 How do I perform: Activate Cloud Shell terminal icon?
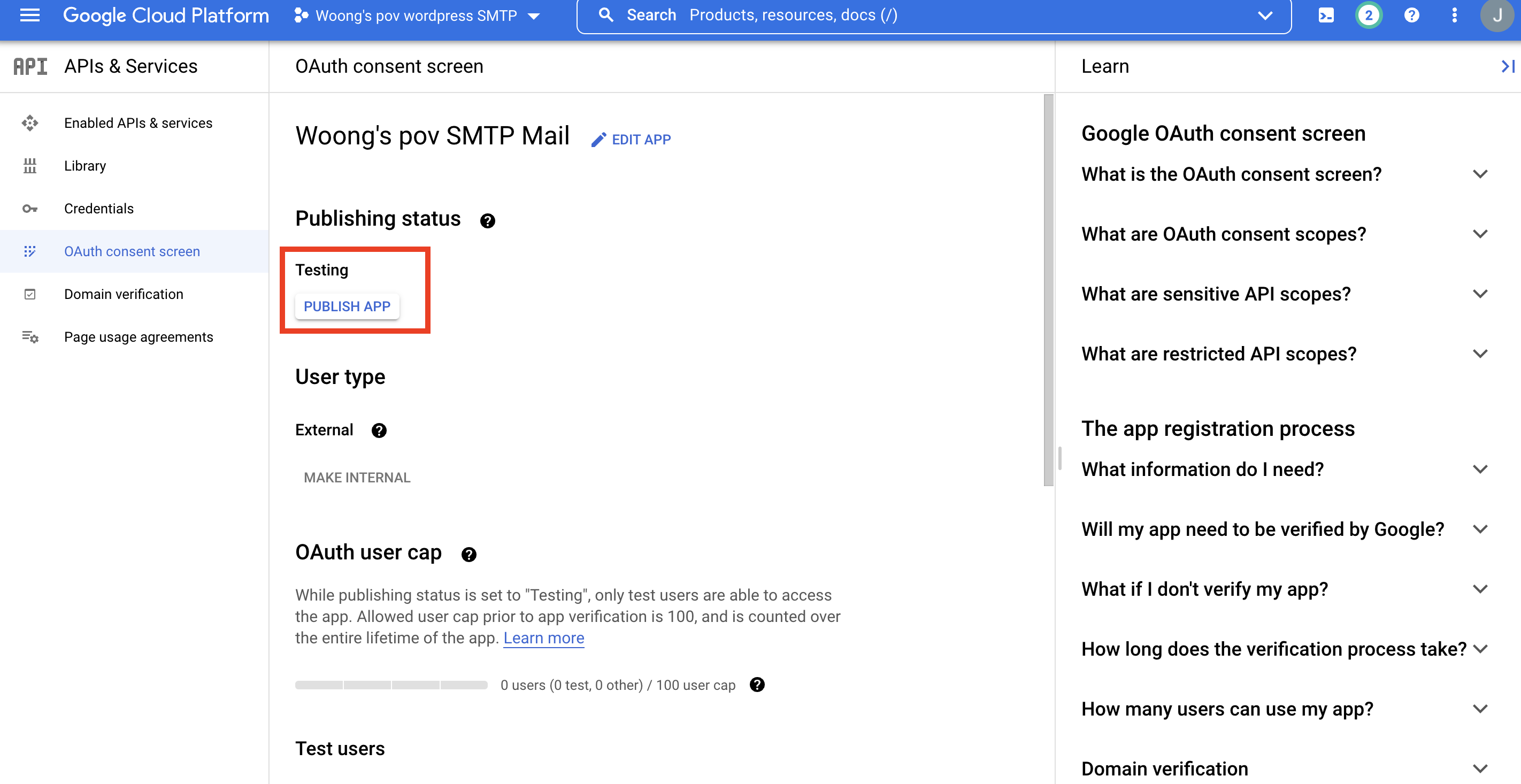1326,16
